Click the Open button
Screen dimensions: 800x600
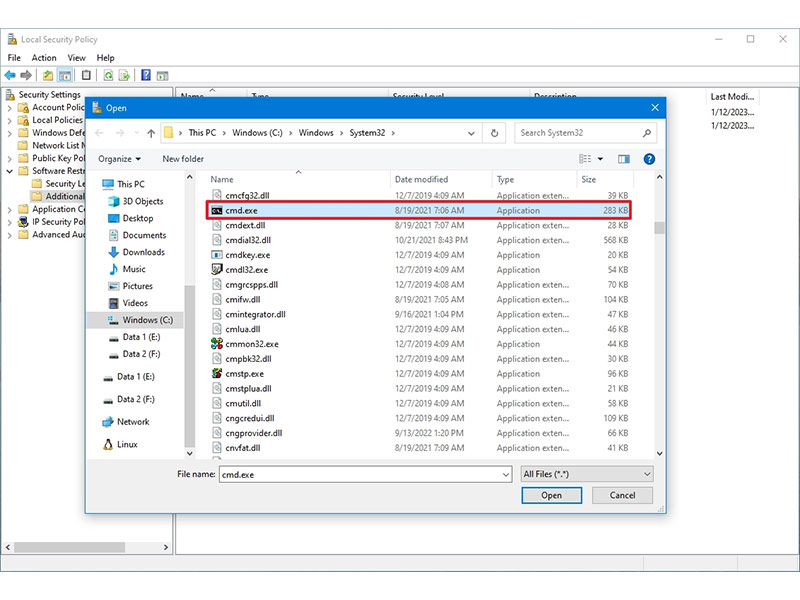[552, 495]
